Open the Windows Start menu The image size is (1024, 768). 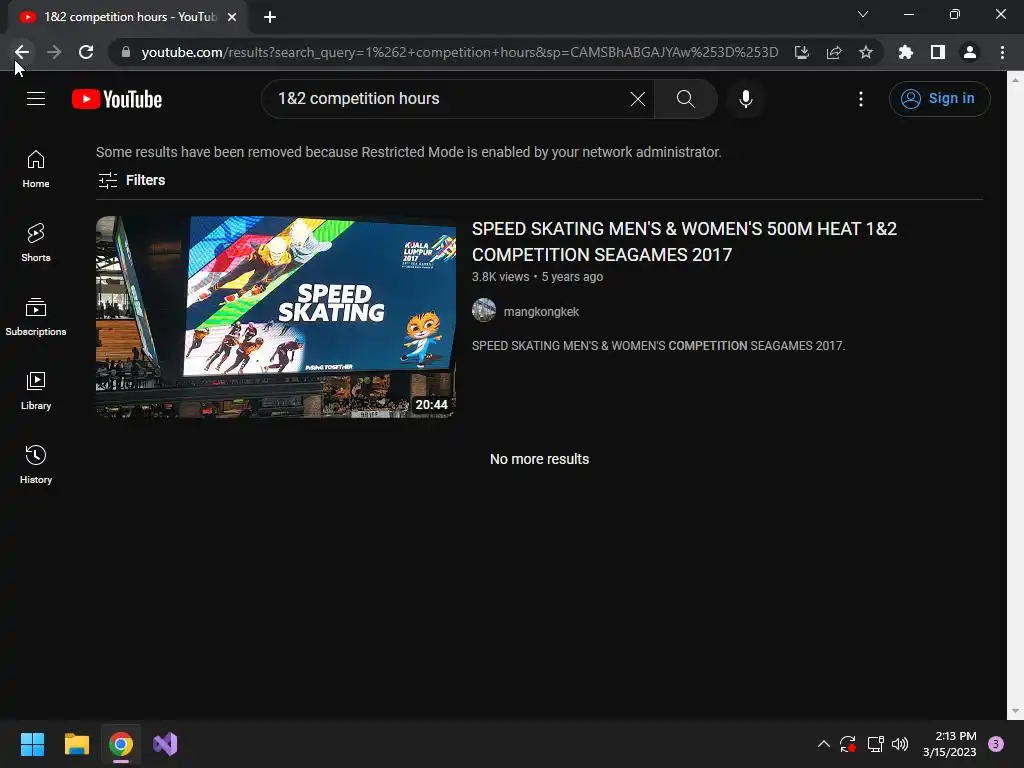pyautogui.click(x=32, y=744)
